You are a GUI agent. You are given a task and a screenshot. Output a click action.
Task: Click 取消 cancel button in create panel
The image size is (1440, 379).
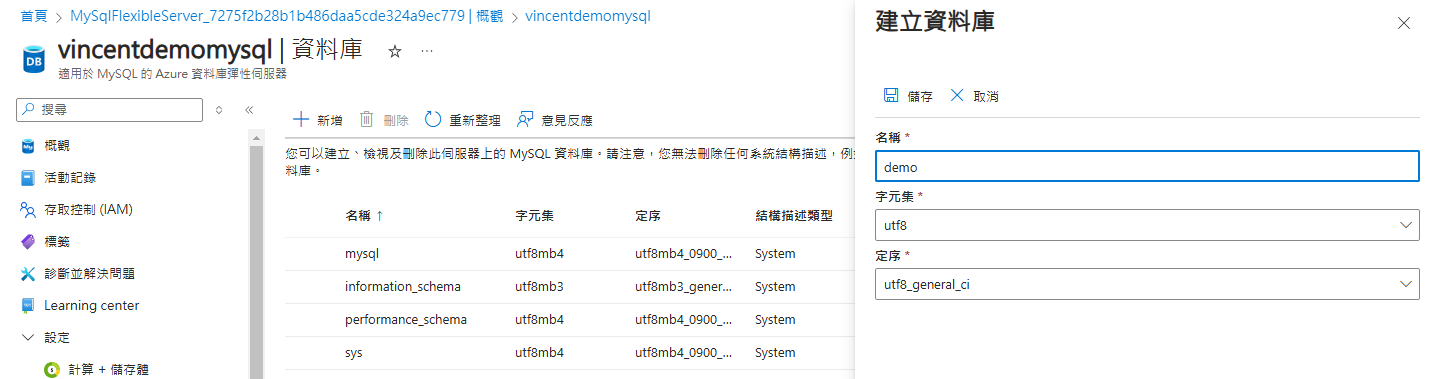point(974,96)
